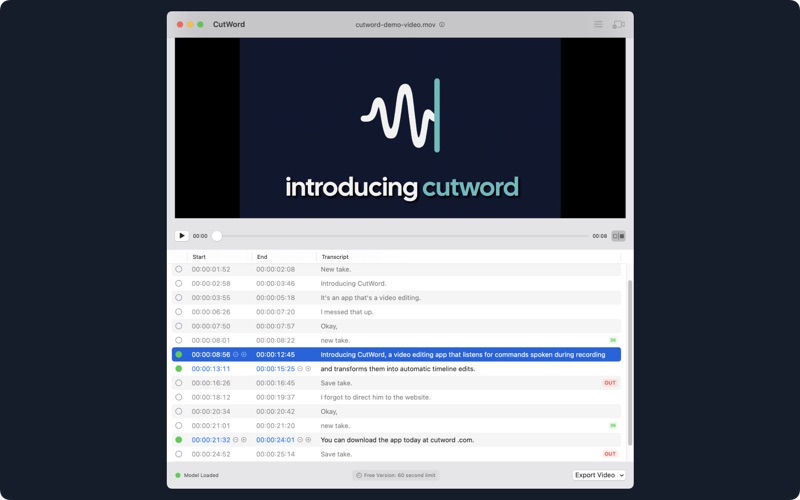
Task: Click the cutword-demo-video.mov file name
Action: point(395,24)
